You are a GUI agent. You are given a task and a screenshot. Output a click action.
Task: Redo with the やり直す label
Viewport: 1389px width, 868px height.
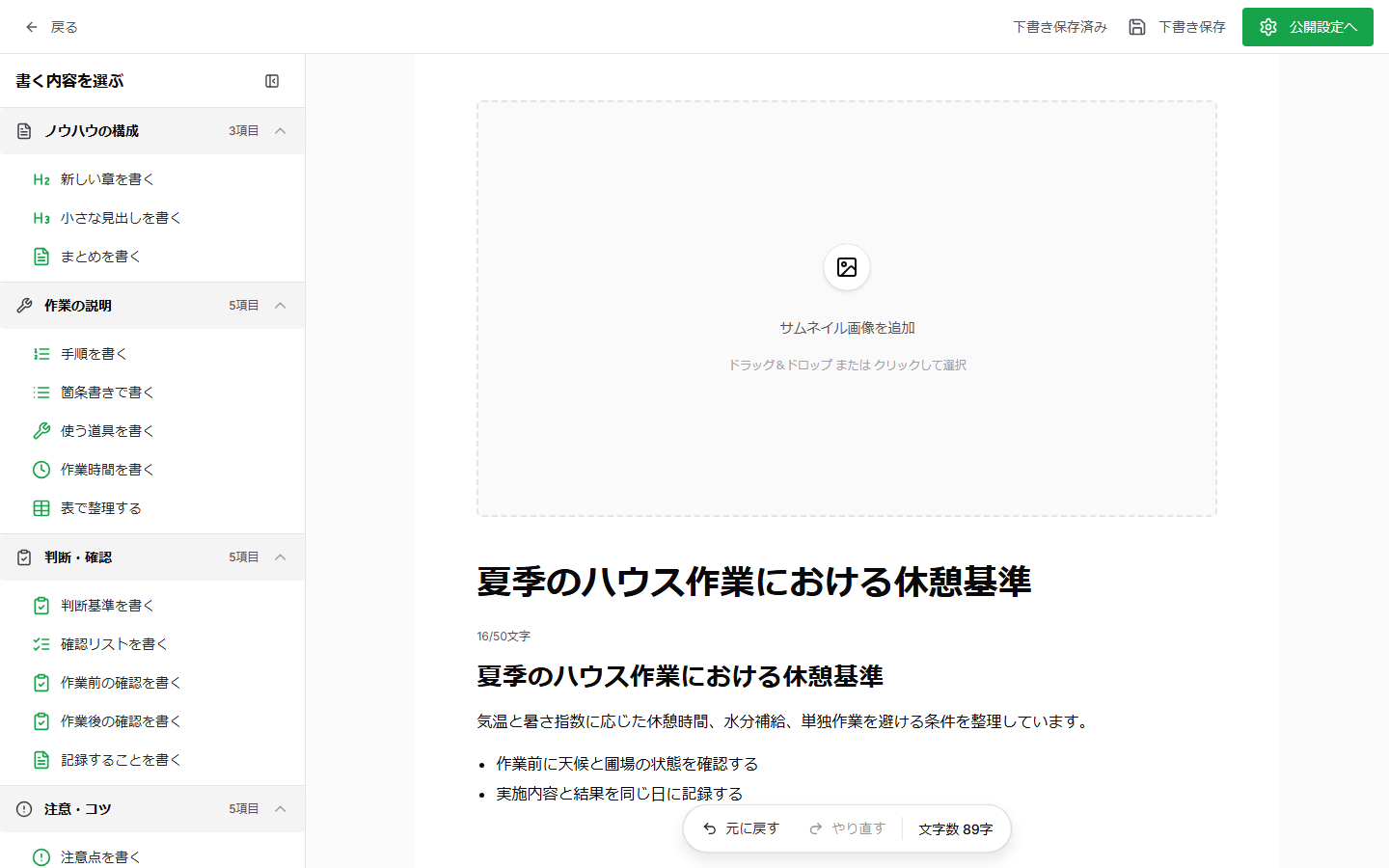(858, 828)
